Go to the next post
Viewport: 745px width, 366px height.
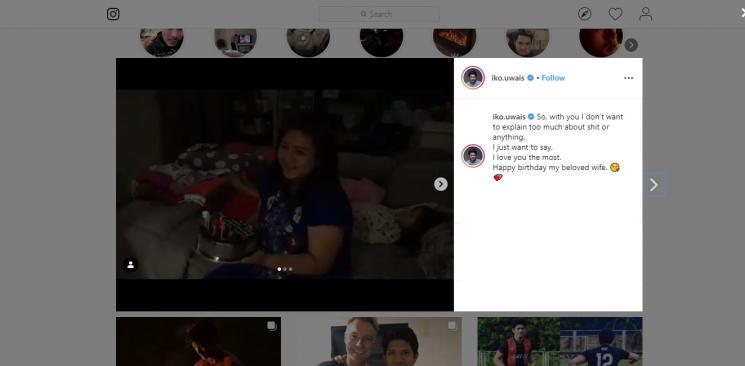(654, 184)
